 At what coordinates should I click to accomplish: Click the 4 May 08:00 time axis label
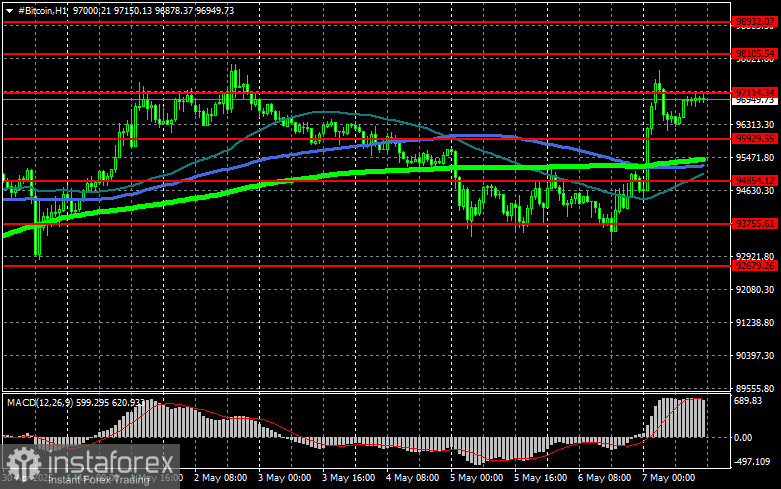pyautogui.click(x=412, y=478)
